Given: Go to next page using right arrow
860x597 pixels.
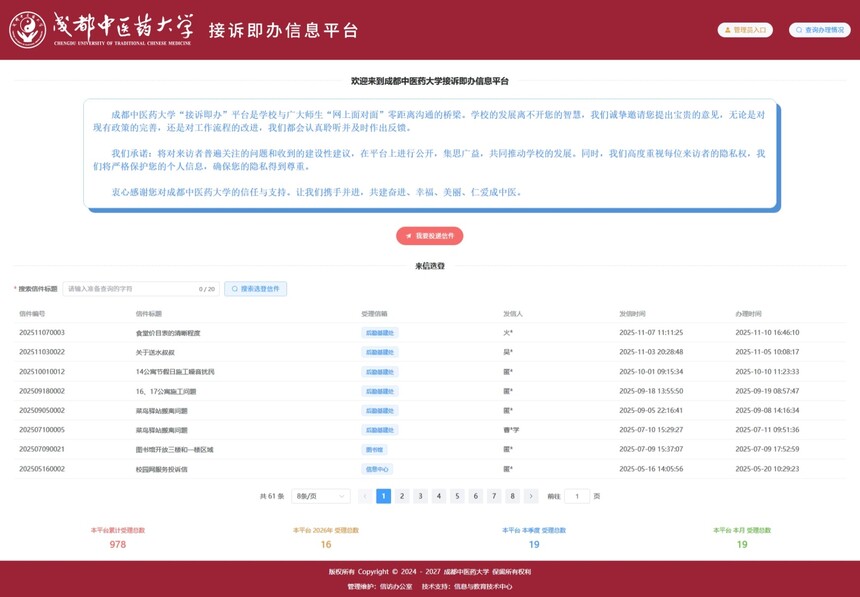Looking at the screenshot, I should click(530, 496).
